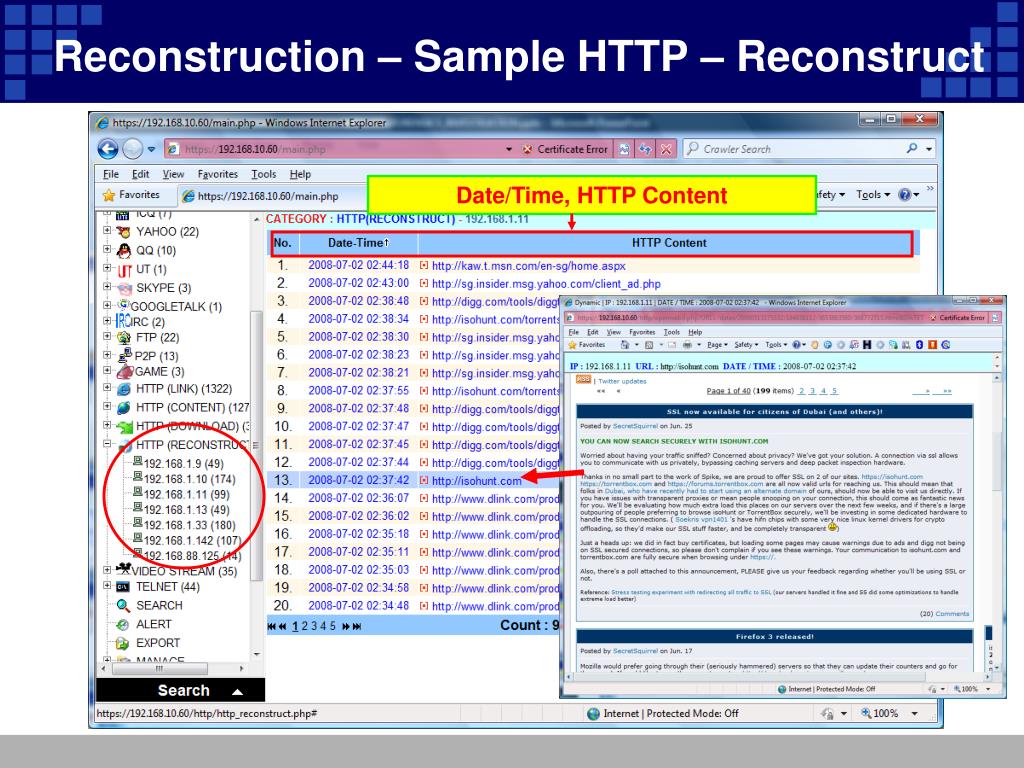Click the GAME tree icon

(x=124, y=372)
